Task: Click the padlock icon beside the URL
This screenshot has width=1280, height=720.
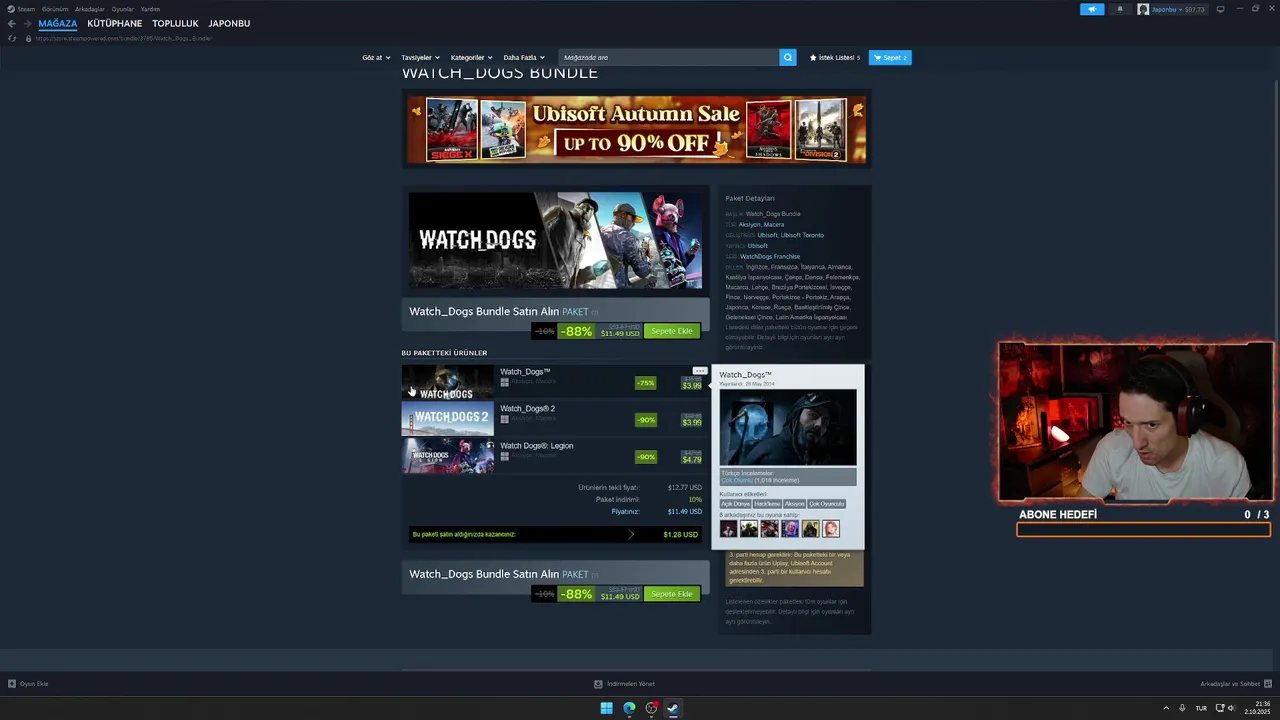Action: tap(29, 38)
